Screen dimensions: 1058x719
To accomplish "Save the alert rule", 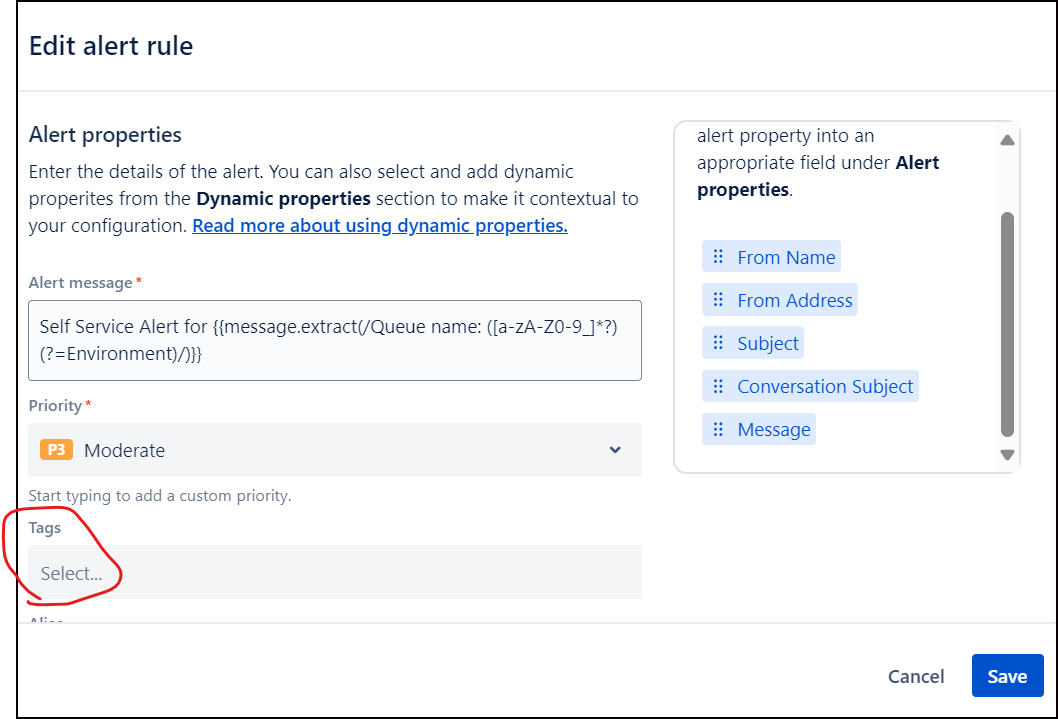I will click(x=1007, y=676).
